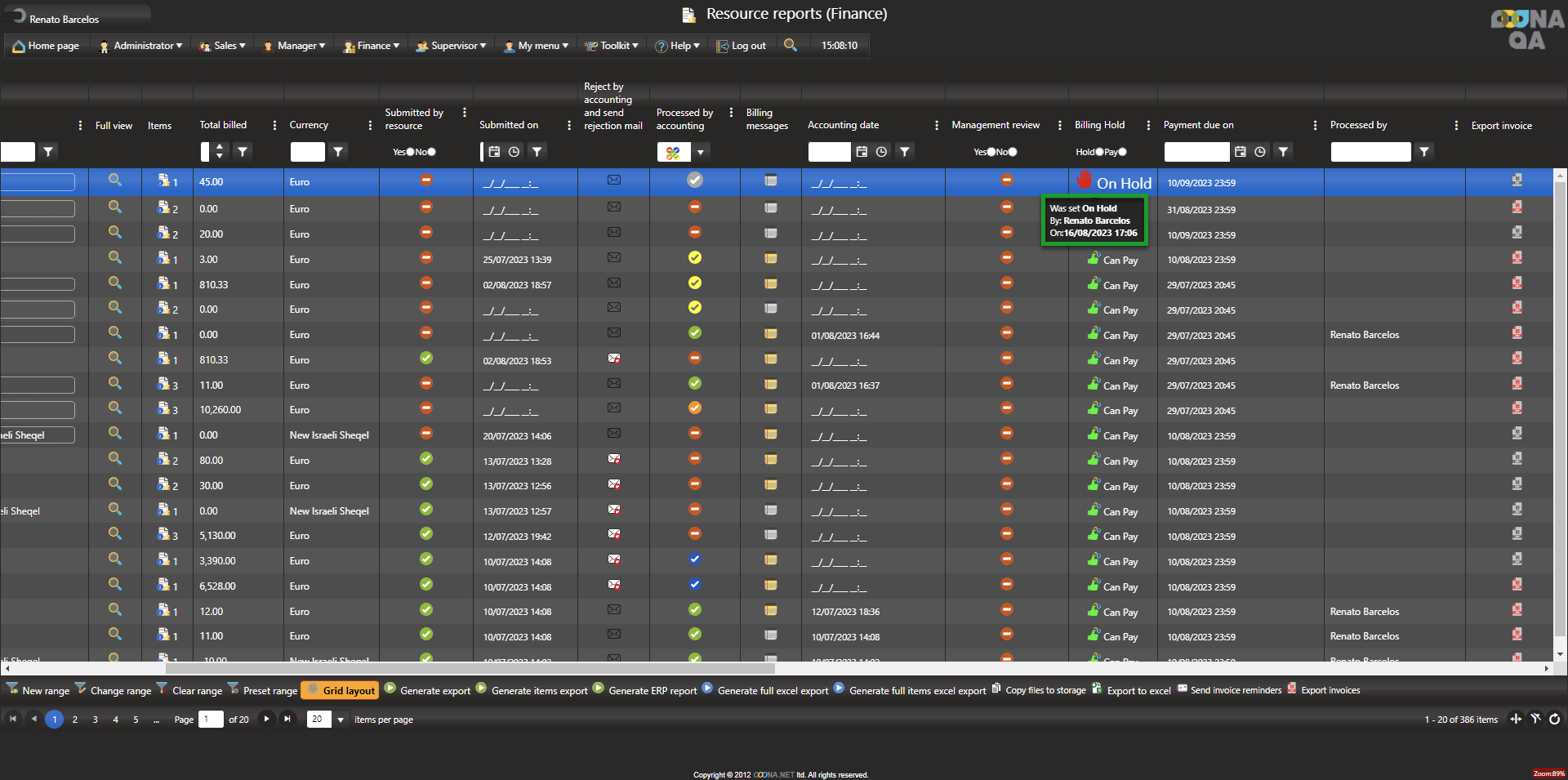The width and height of the screenshot is (1568, 780).
Task: Open the Currency column options menu
Action: pyautogui.click(x=370, y=125)
